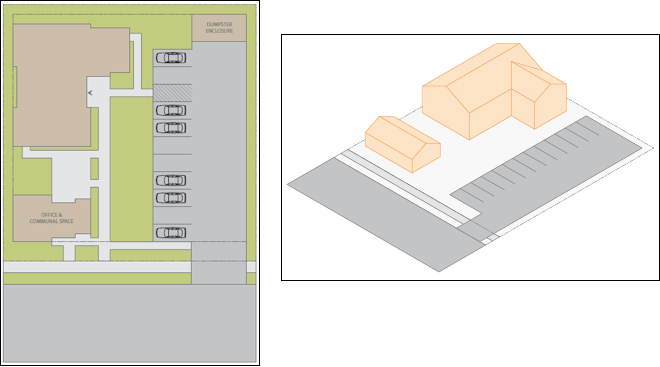Select the parked car directly below the hatched aisle
The width and height of the screenshot is (660, 367).
(171, 110)
